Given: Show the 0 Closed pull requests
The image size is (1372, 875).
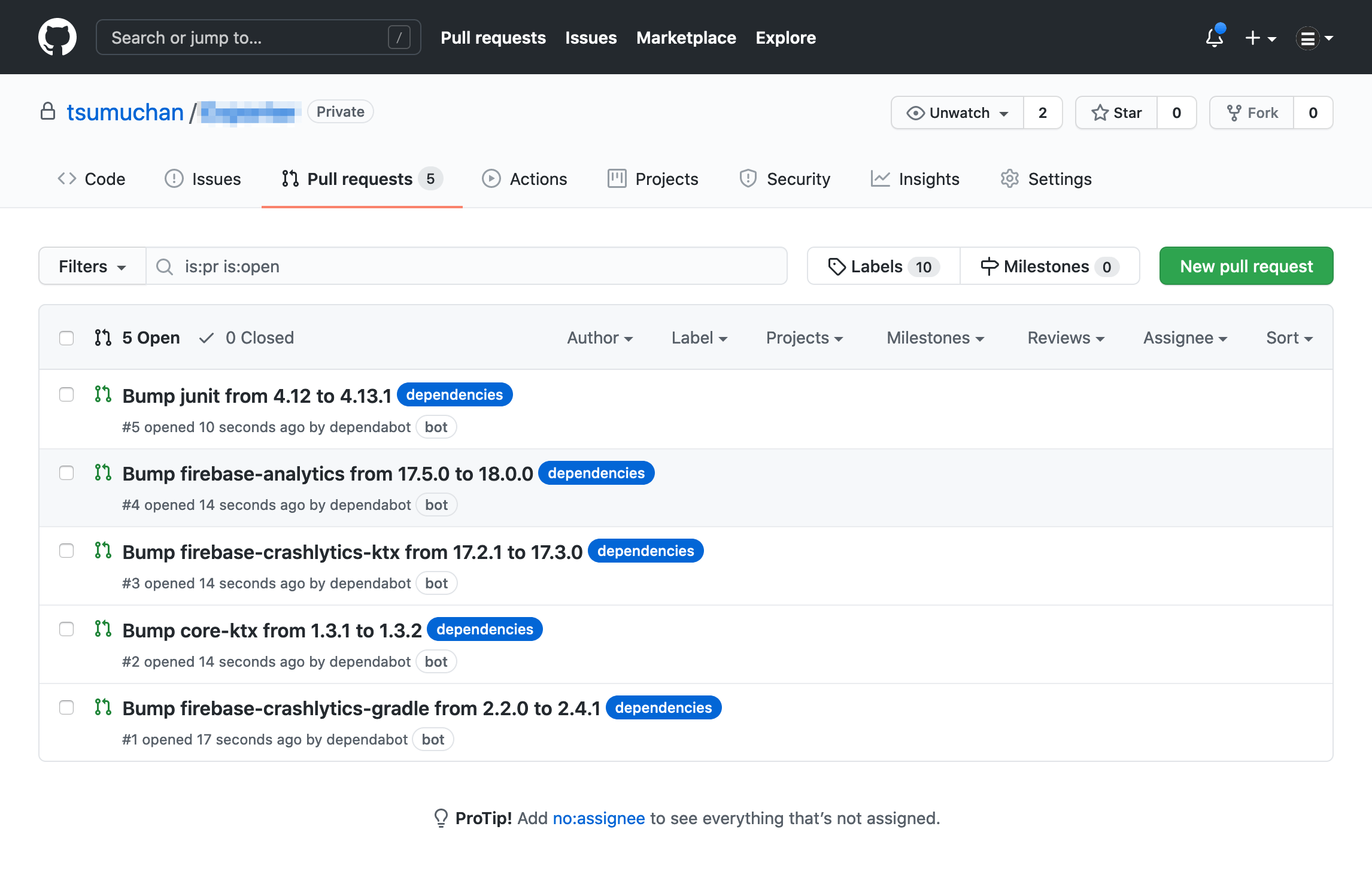Looking at the screenshot, I should pyautogui.click(x=247, y=338).
